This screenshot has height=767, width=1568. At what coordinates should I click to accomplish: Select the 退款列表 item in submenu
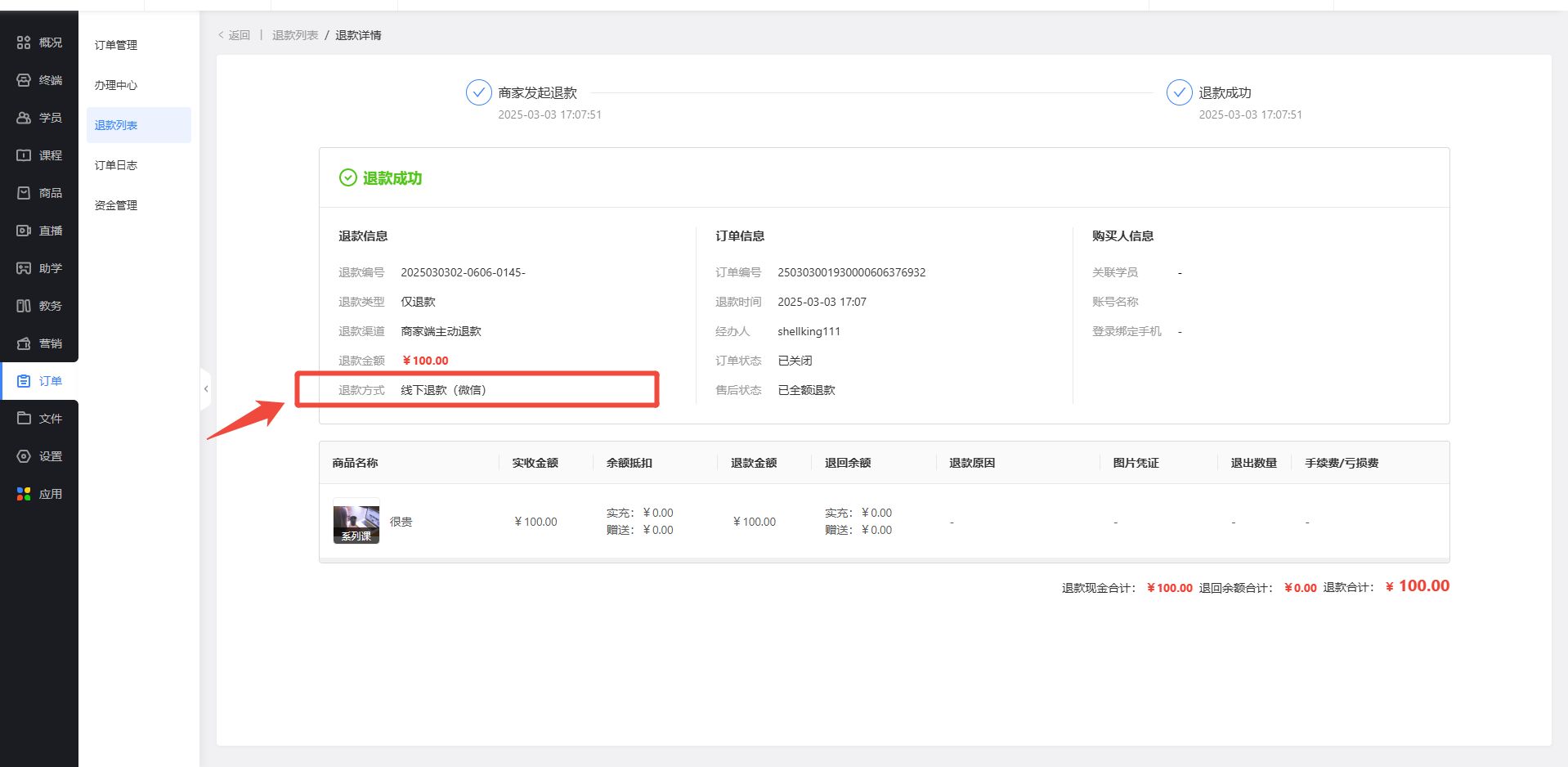tap(116, 125)
